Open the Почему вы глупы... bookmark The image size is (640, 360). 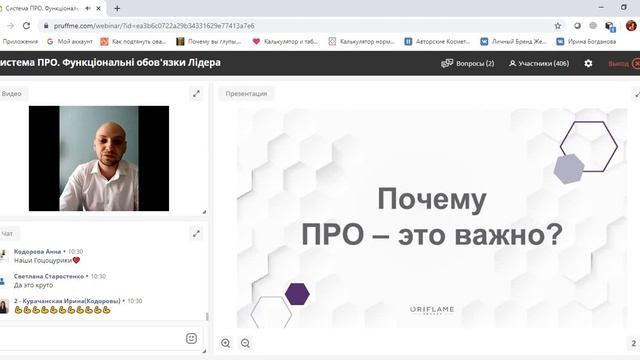coord(209,42)
